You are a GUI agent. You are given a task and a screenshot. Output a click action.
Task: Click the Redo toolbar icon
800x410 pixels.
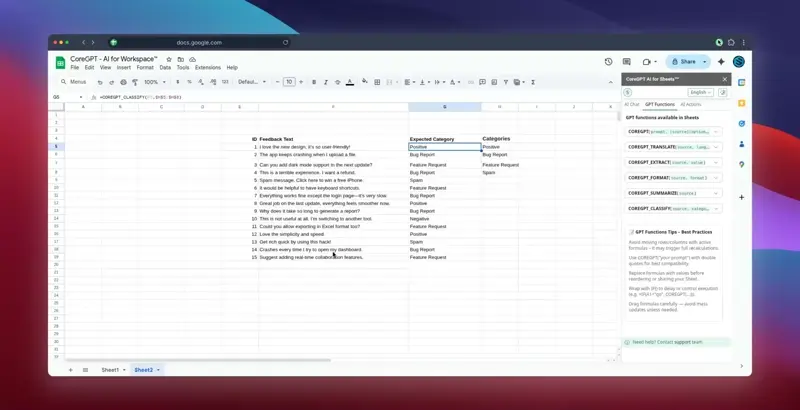pyautogui.click(x=112, y=82)
